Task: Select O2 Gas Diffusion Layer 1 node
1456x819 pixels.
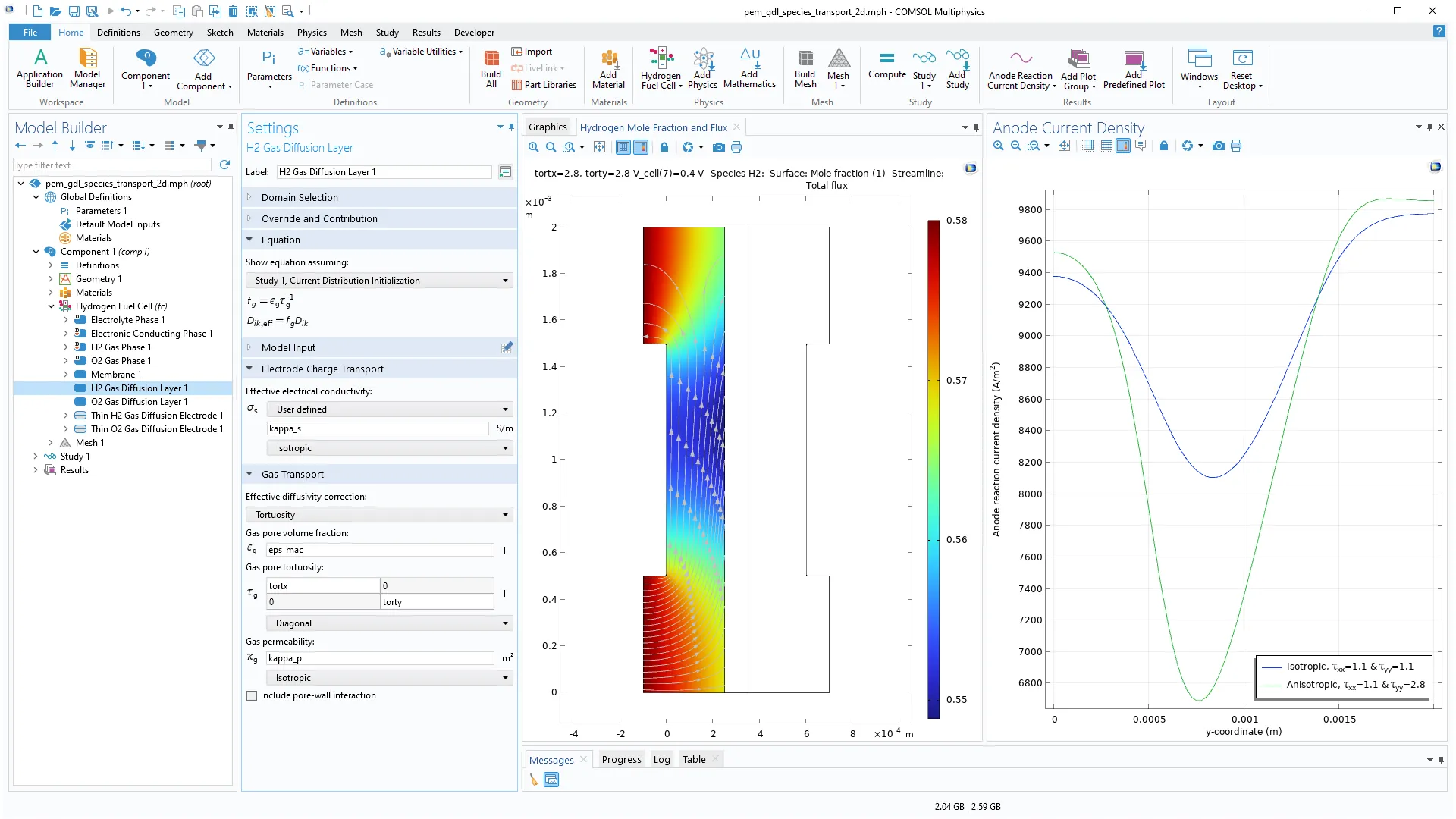Action: point(139,402)
